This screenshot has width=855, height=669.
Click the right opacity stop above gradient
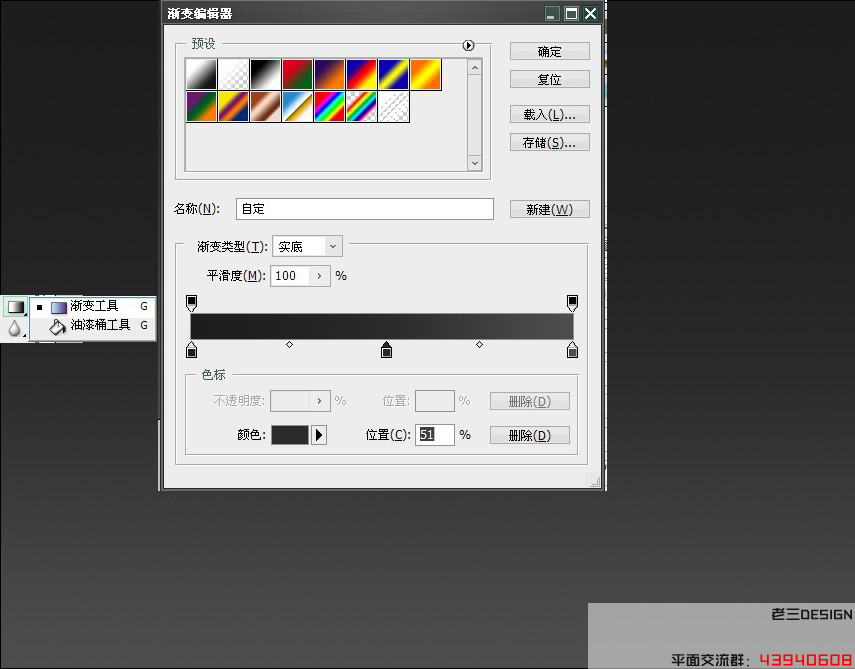coord(572,301)
